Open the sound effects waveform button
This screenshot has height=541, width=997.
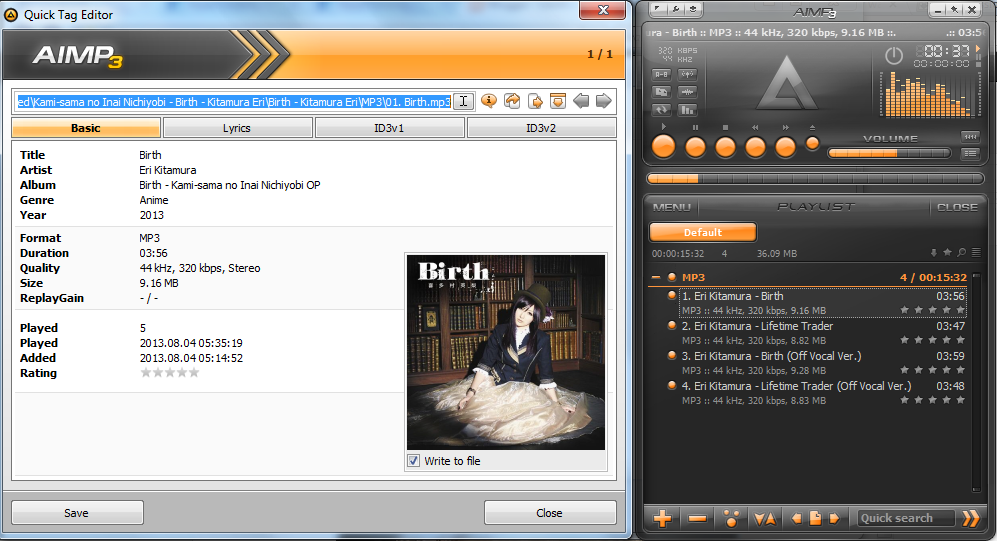[687, 92]
